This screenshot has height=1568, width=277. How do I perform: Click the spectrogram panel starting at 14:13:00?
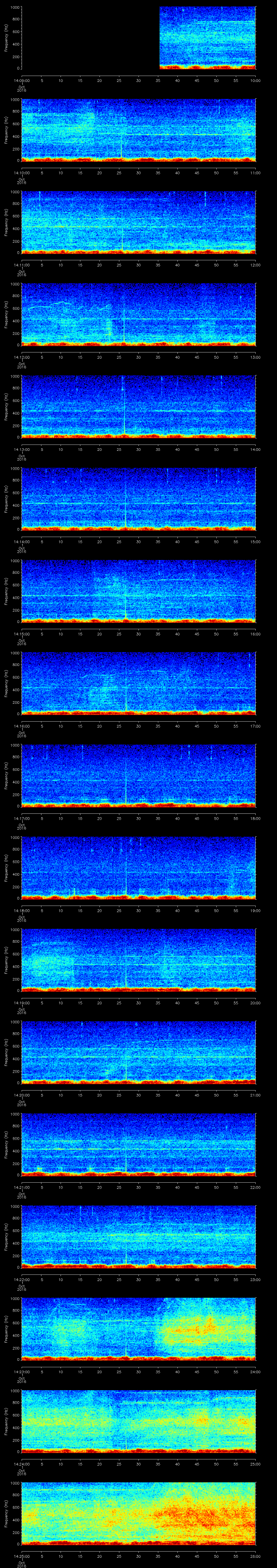click(138, 407)
